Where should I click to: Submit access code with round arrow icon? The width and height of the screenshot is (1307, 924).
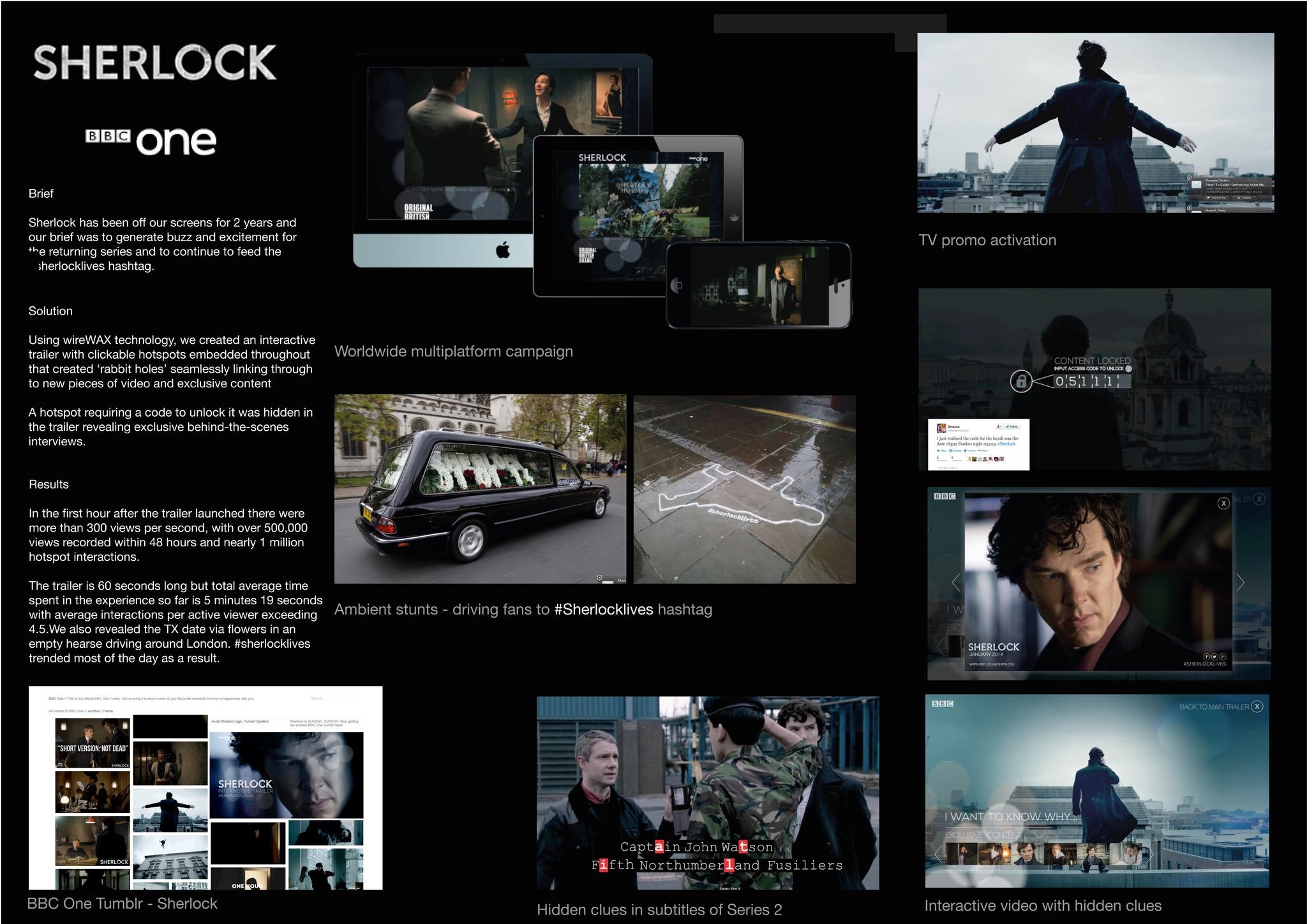coord(1128,369)
